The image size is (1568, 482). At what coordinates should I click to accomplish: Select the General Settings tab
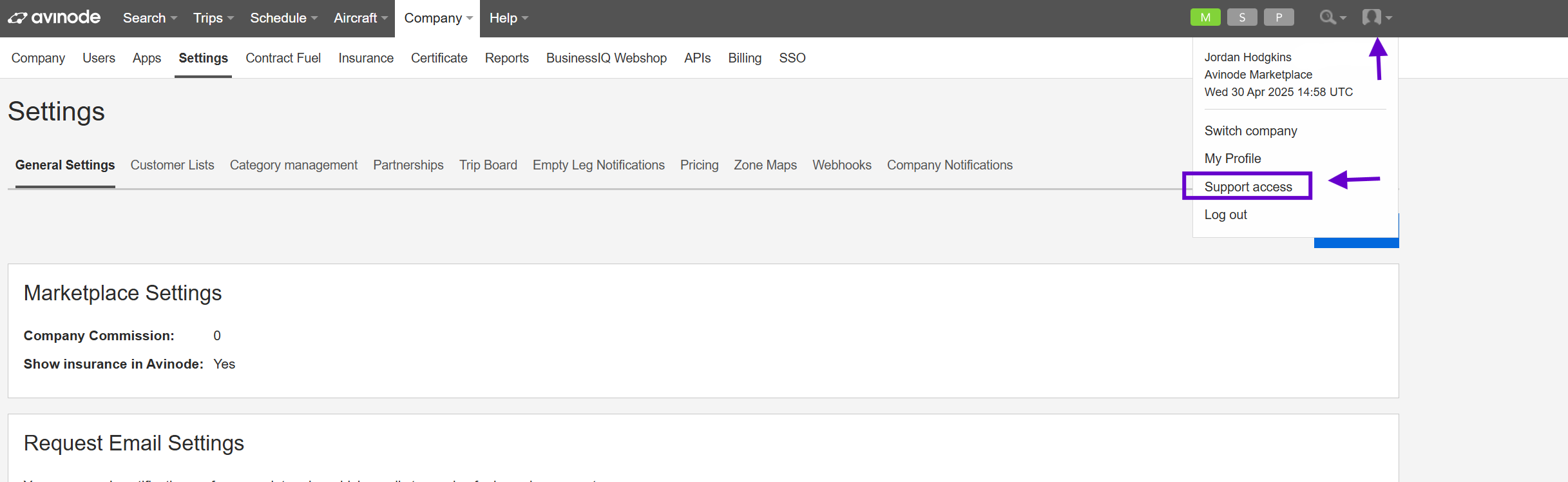[x=65, y=165]
